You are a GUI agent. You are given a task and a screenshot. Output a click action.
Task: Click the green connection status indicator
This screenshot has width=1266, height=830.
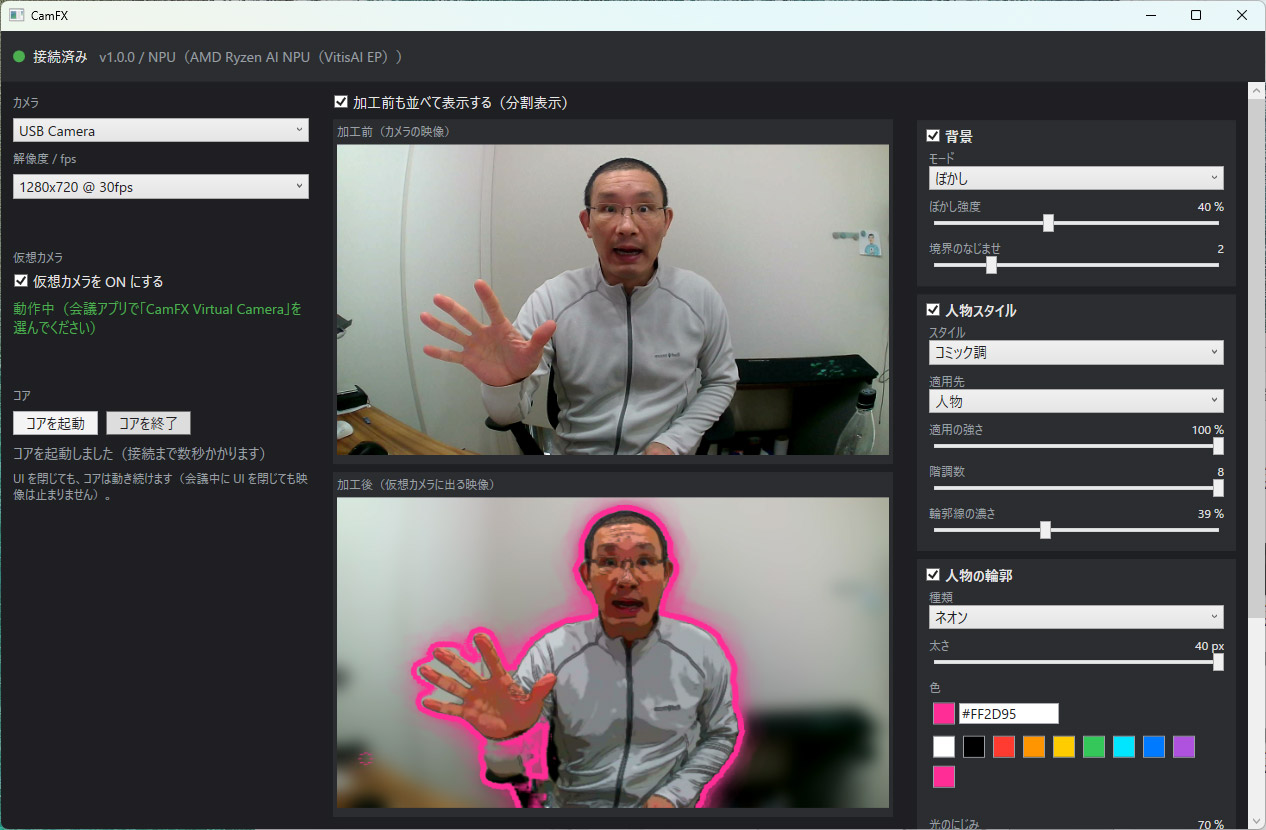(x=19, y=57)
